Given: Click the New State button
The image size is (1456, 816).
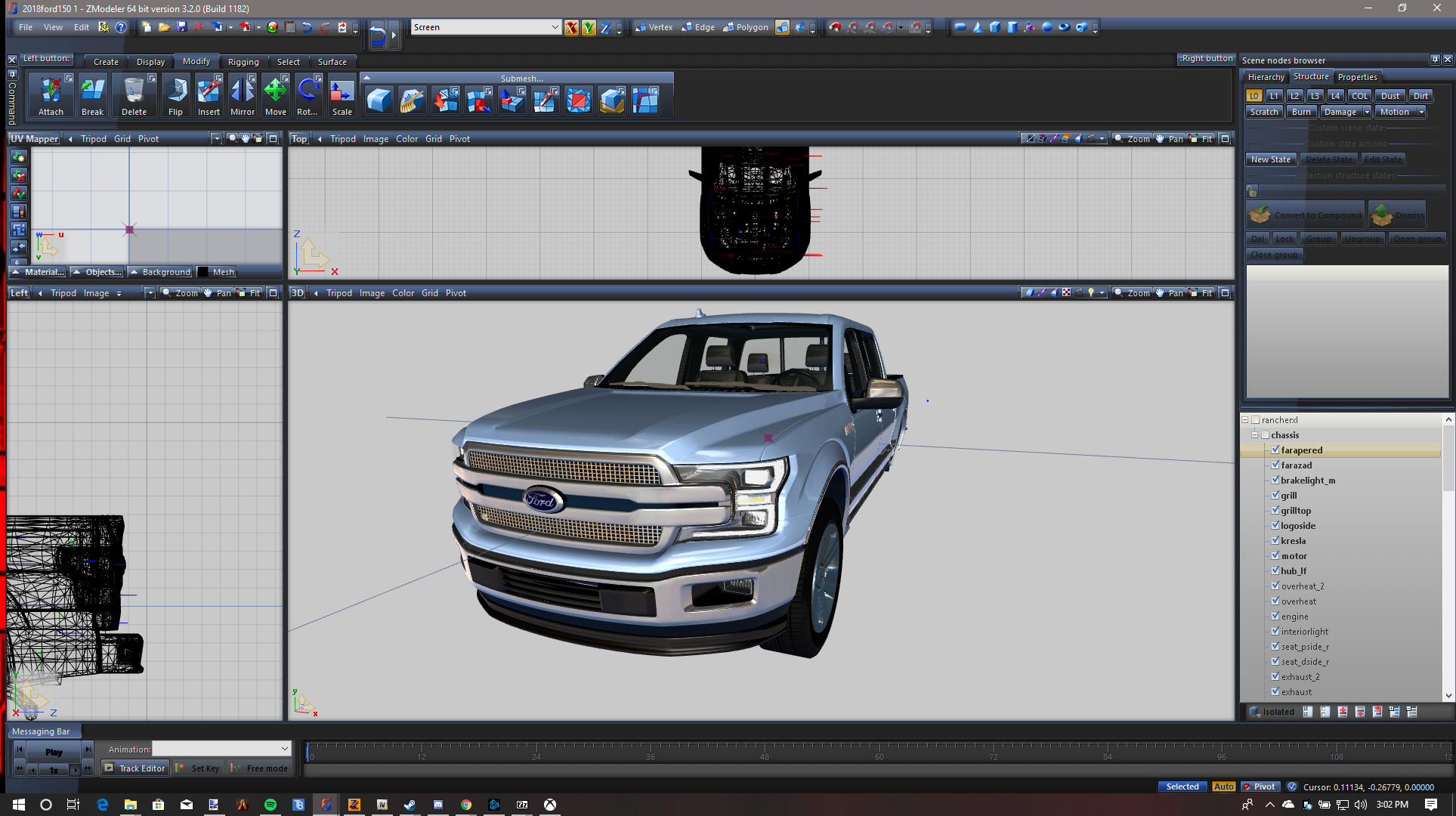Looking at the screenshot, I should tap(1270, 159).
